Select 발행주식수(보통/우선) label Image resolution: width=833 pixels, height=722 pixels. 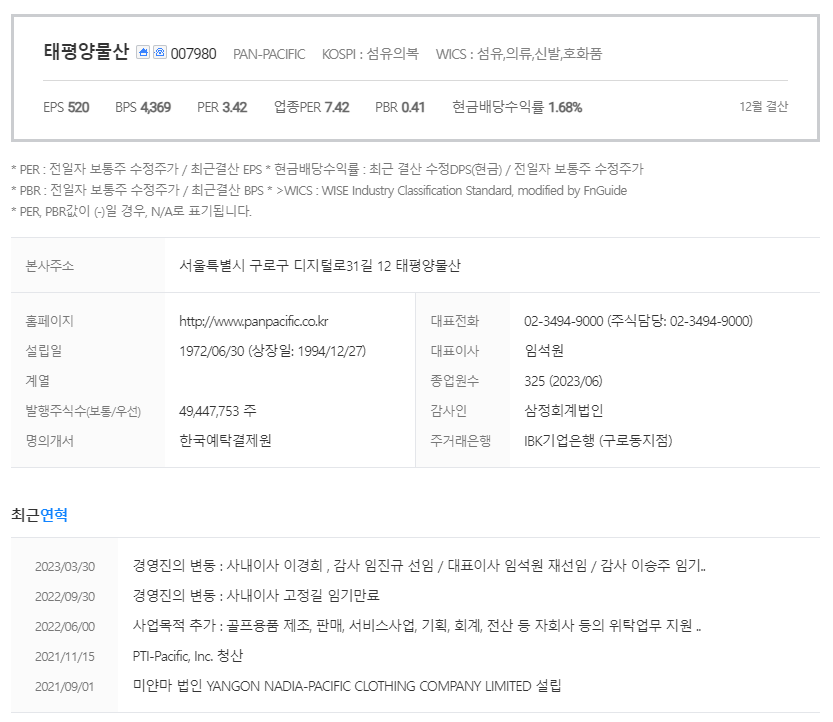83,411
